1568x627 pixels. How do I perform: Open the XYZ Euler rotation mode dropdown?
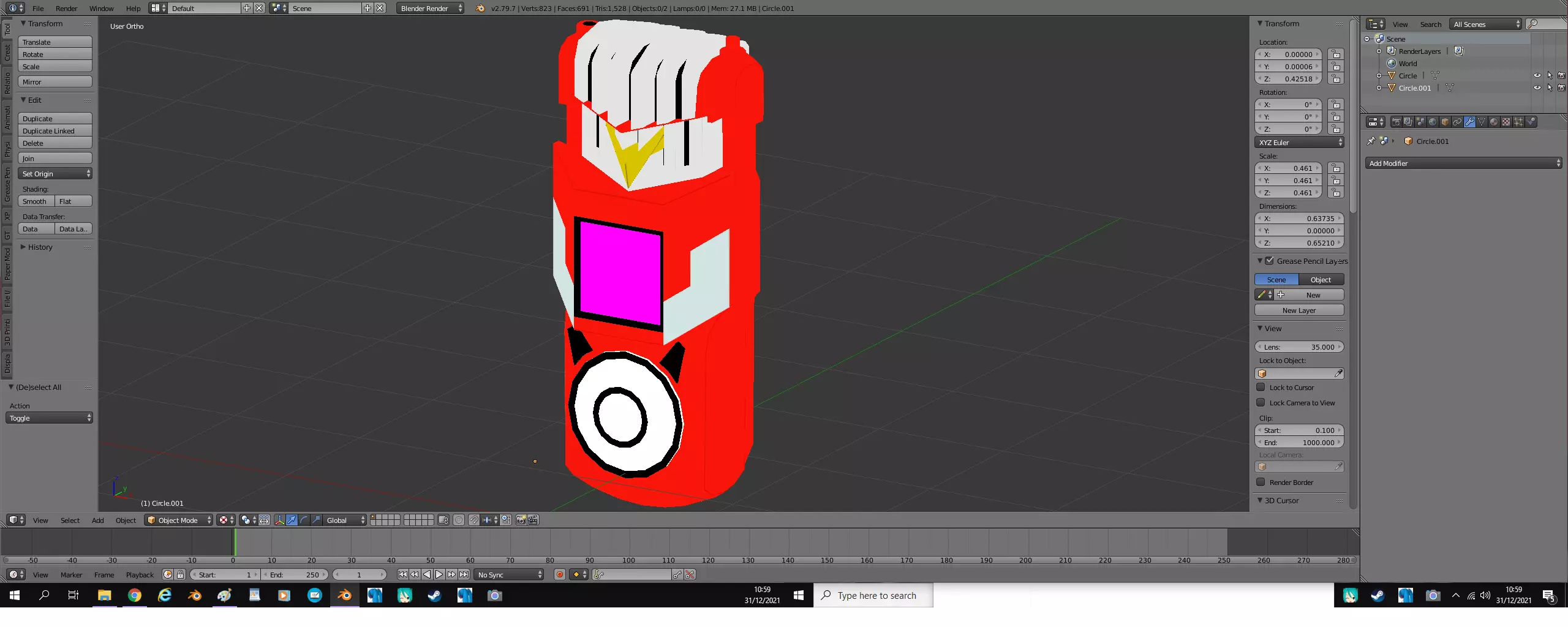[x=1299, y=143]
